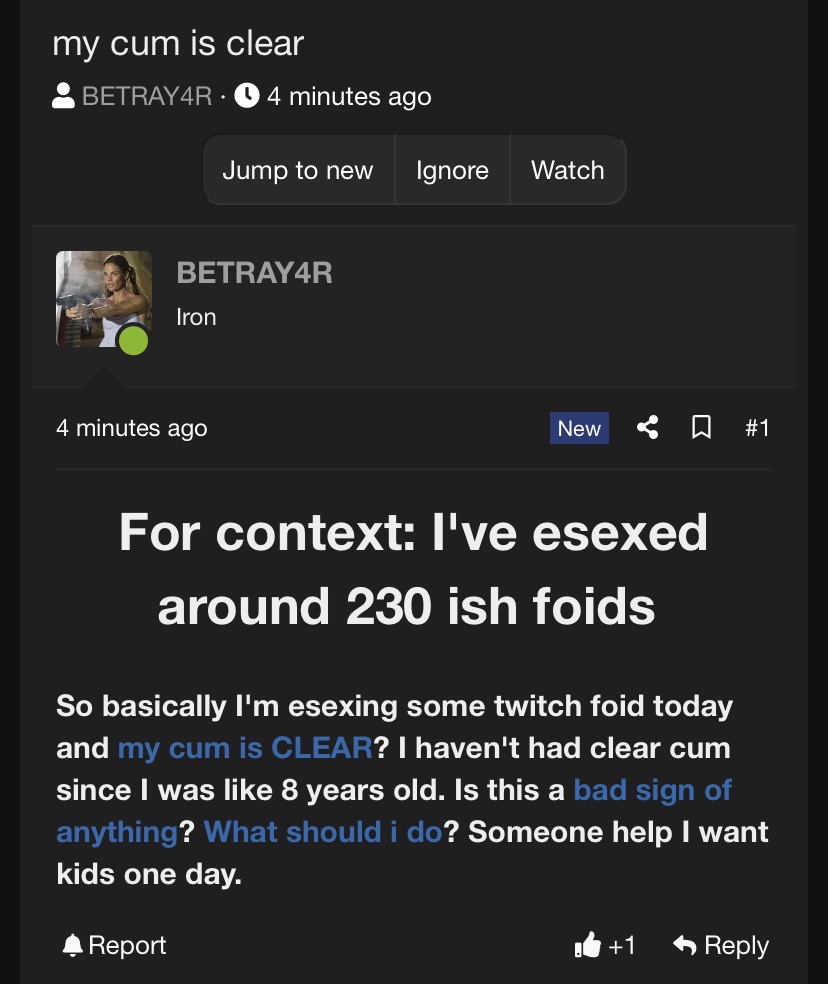Viewport: 828px width, 984px height.
Task: Click the "4 minutes ago" post timestamp
Action: click(x=131, y=428)
